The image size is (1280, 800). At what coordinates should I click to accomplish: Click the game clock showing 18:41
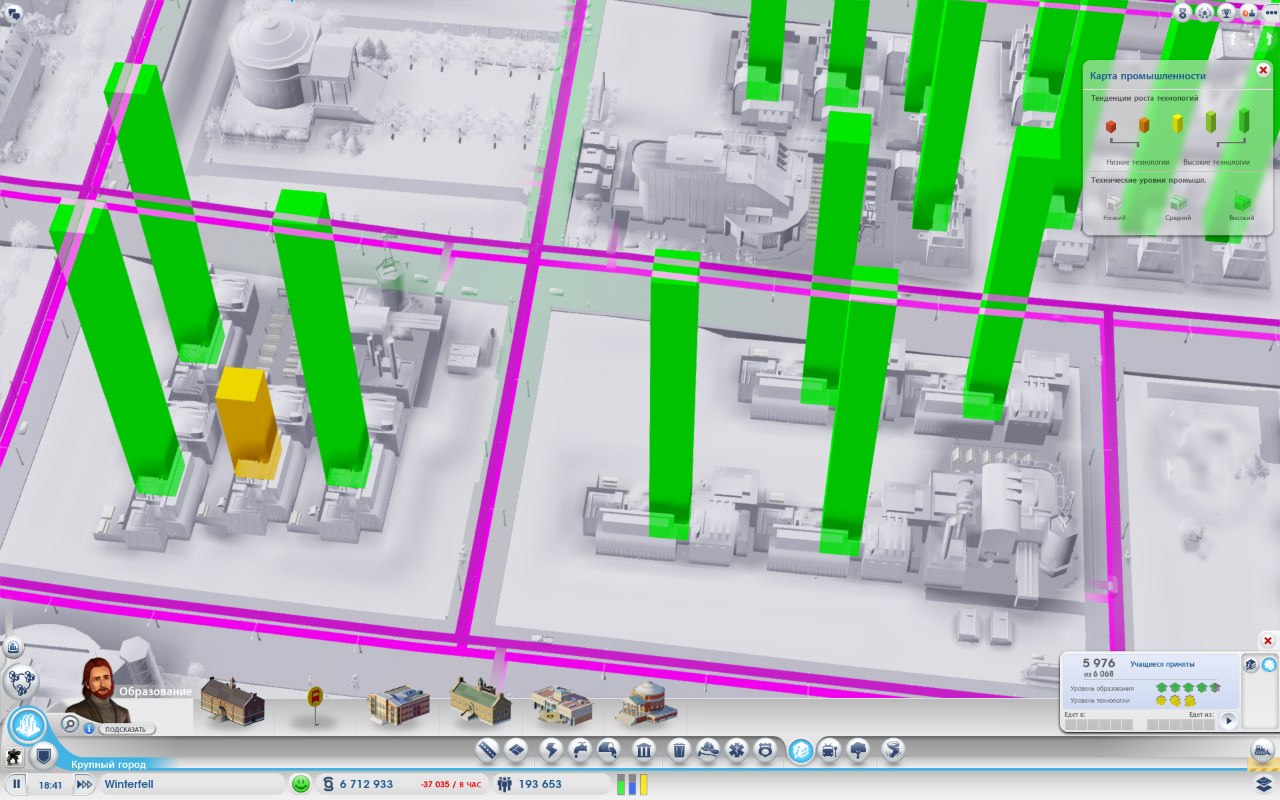click(51, 785)
